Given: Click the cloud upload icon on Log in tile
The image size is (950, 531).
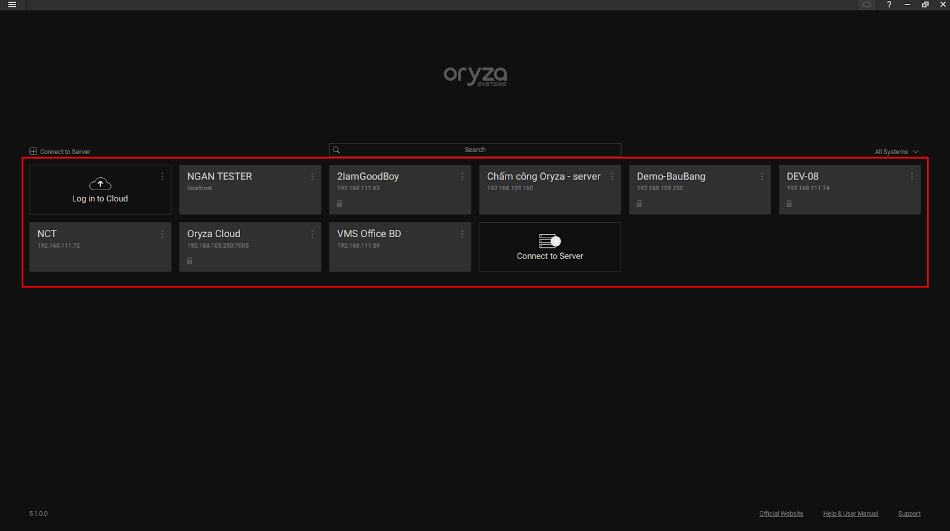Looking at the screenshot, I should (x=100, y=183).
